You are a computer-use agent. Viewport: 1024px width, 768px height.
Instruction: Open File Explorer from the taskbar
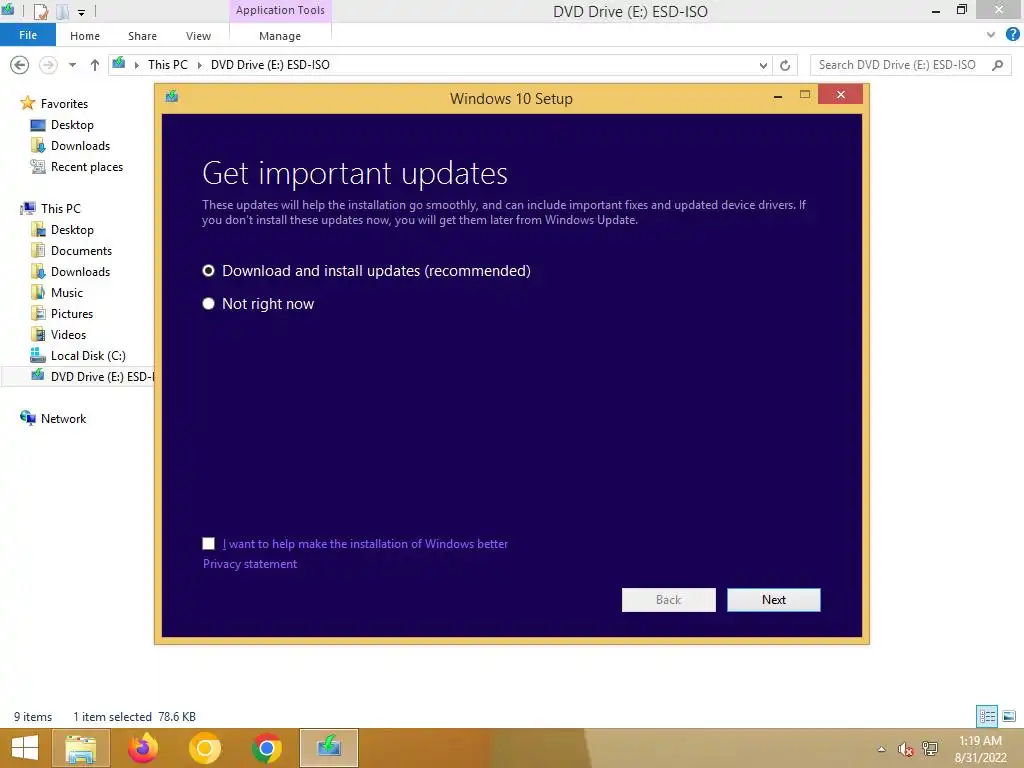tap(81, 748)
